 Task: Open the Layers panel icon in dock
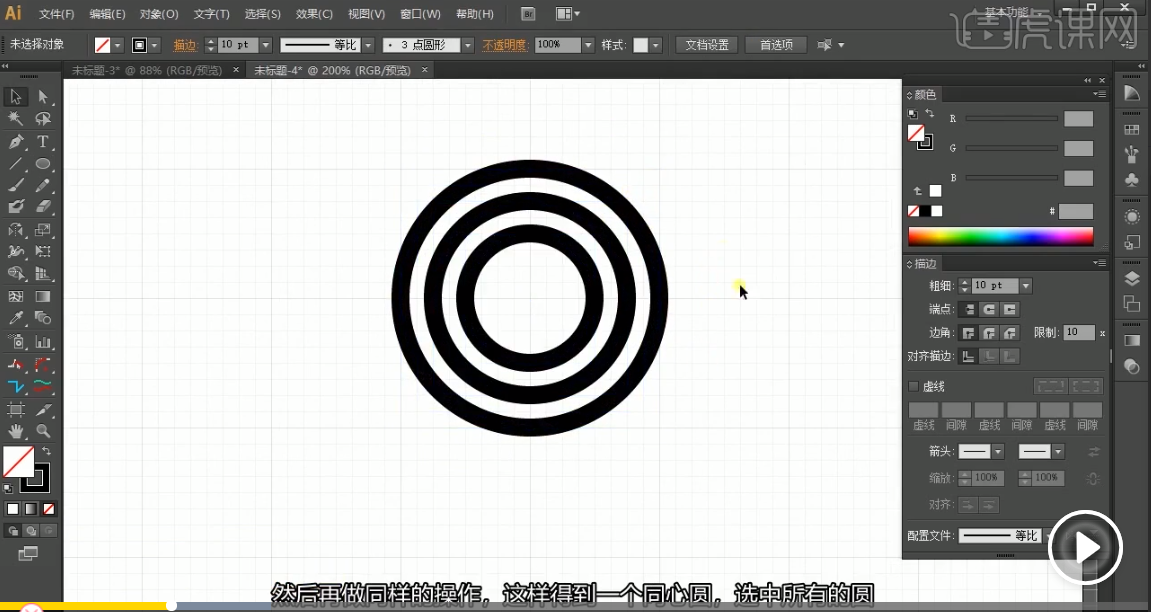pyautogui.click(x=1132, y=278)
